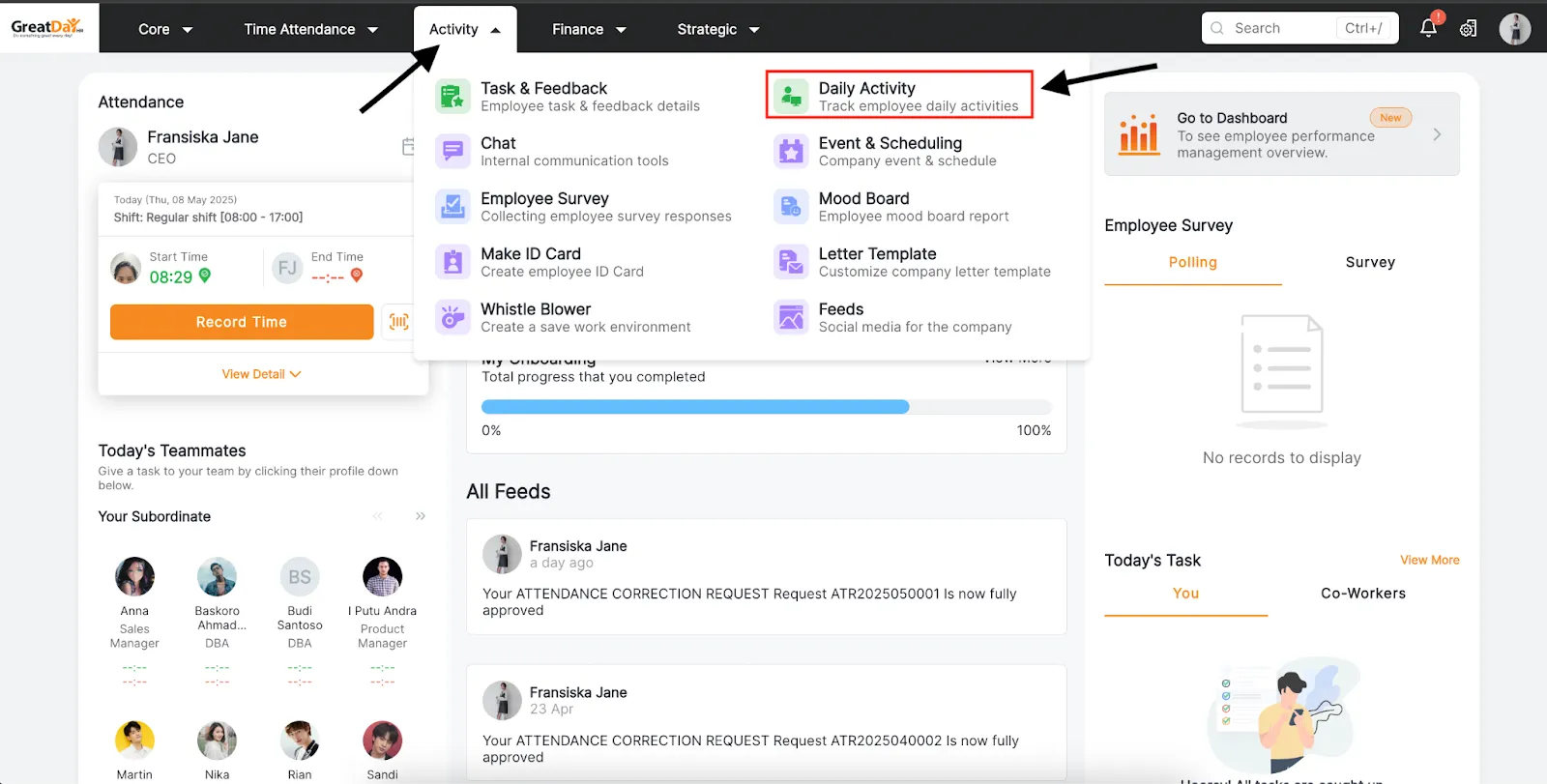The height and width of the screenshot is (784, 1547).
Task: Select the Feeds icon
Action: click(x=790, y=317)
